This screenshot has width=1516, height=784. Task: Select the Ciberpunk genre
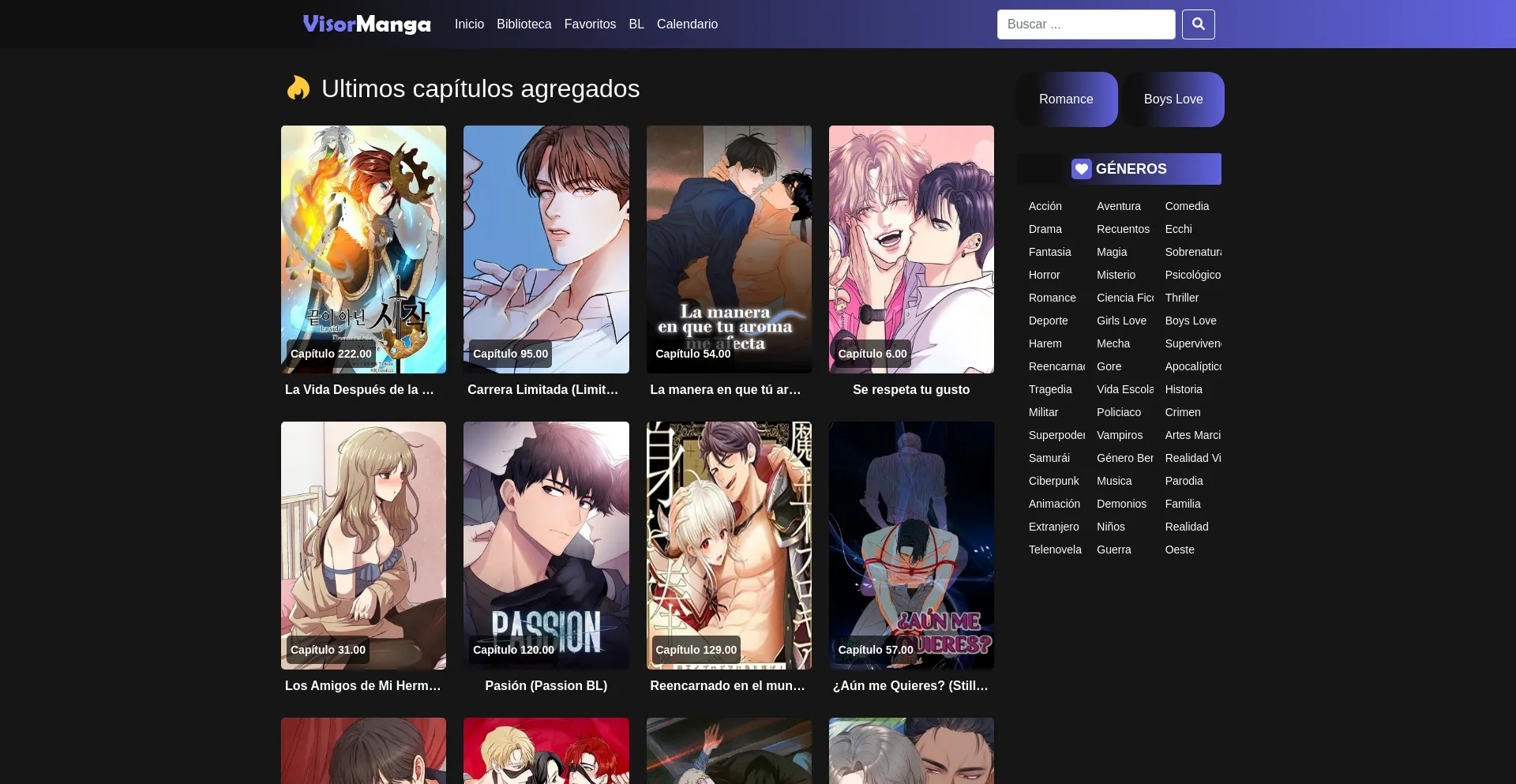click(1054, 481)
